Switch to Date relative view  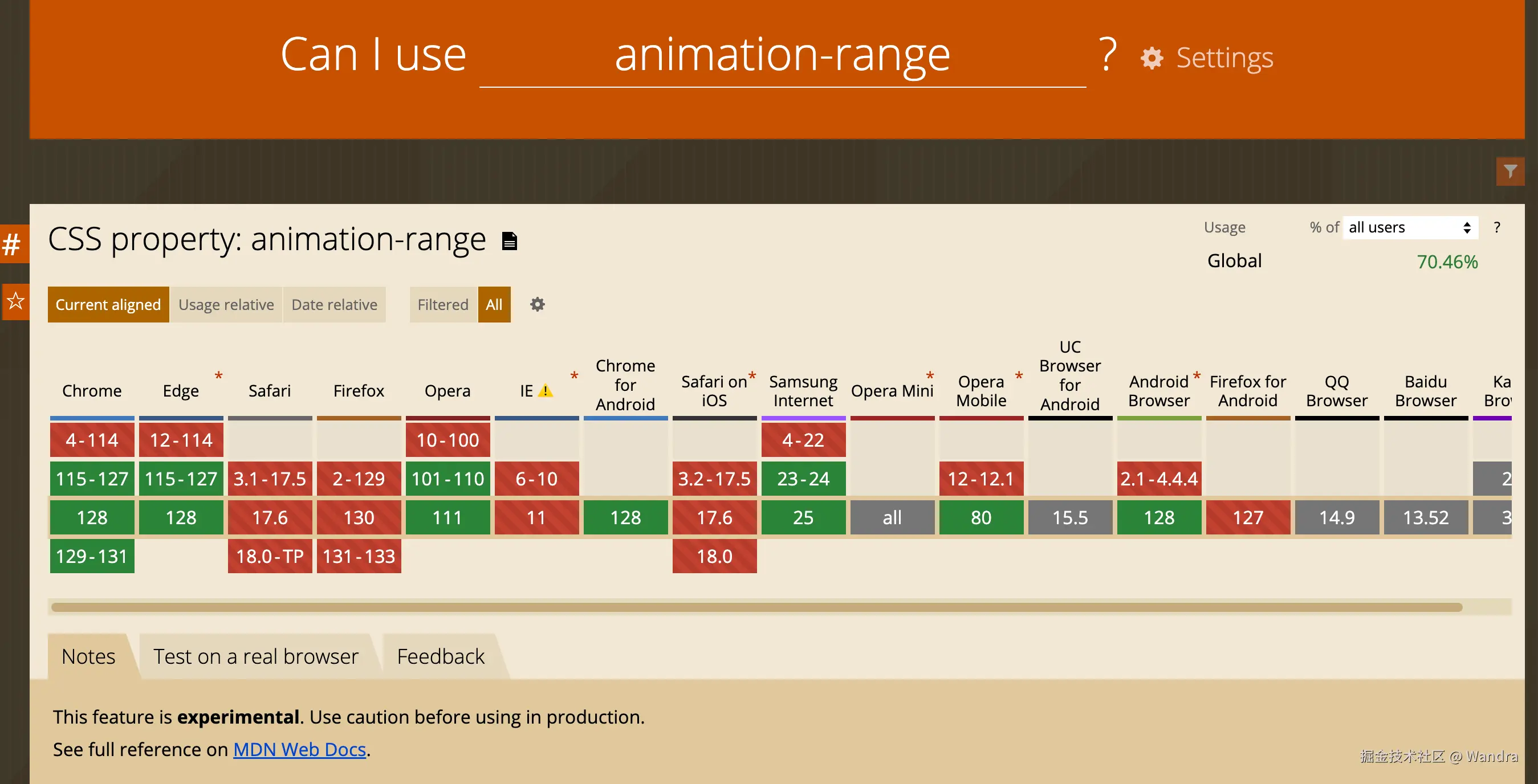tap(333, 304)
